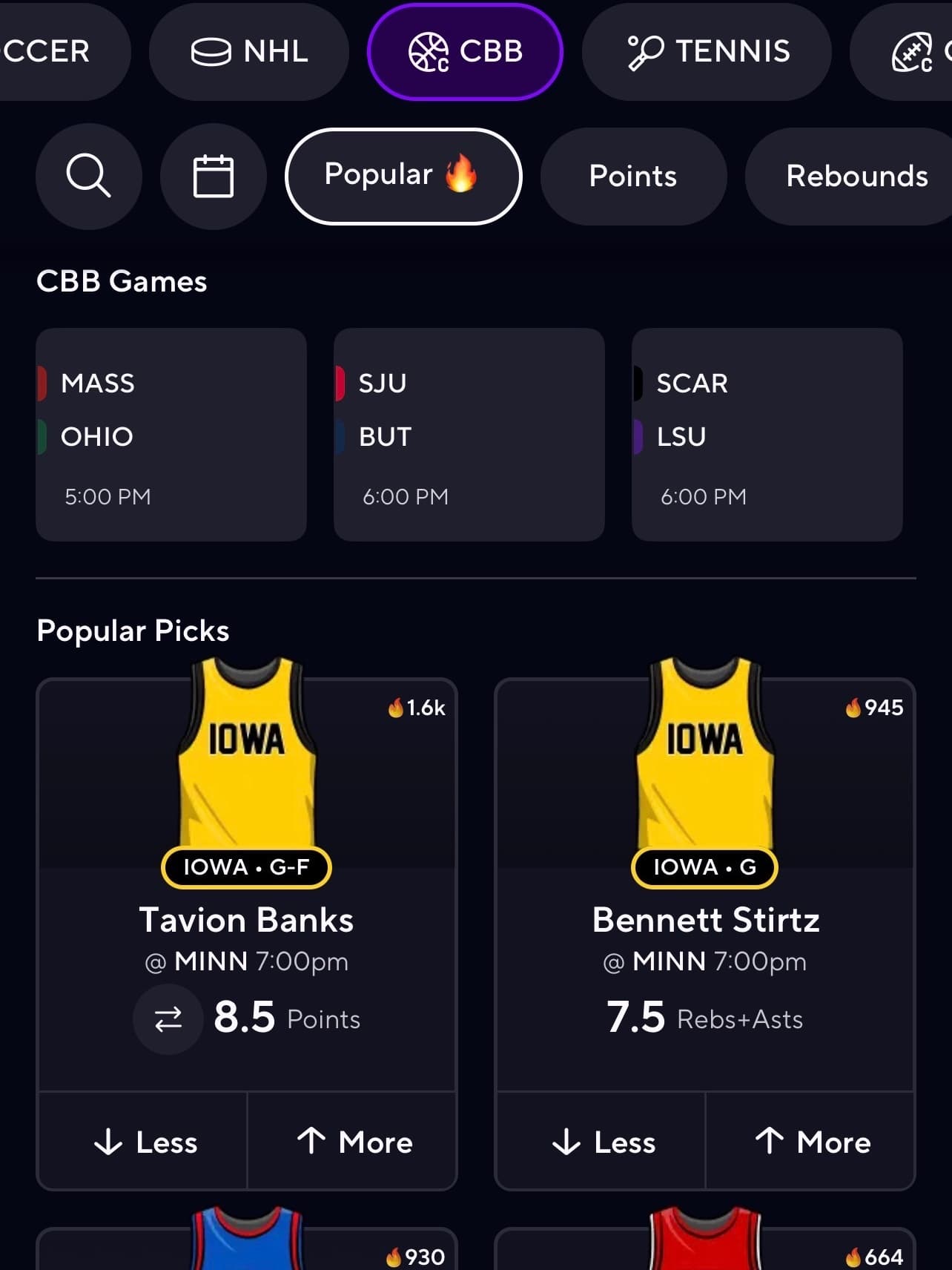Tap the search magnifier icon
The width and height of the screenshot is (952, 1270).
(x=88, y=176)
